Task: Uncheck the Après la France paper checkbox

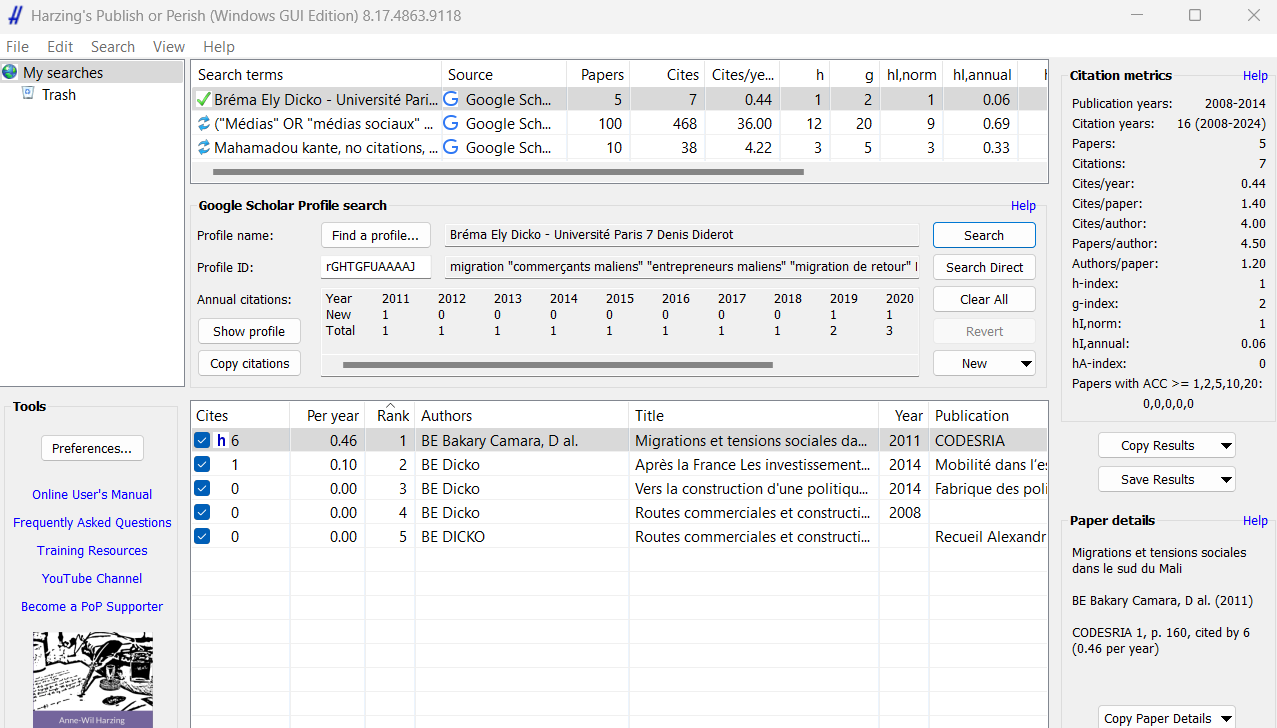Action: [x=202, y=465]
